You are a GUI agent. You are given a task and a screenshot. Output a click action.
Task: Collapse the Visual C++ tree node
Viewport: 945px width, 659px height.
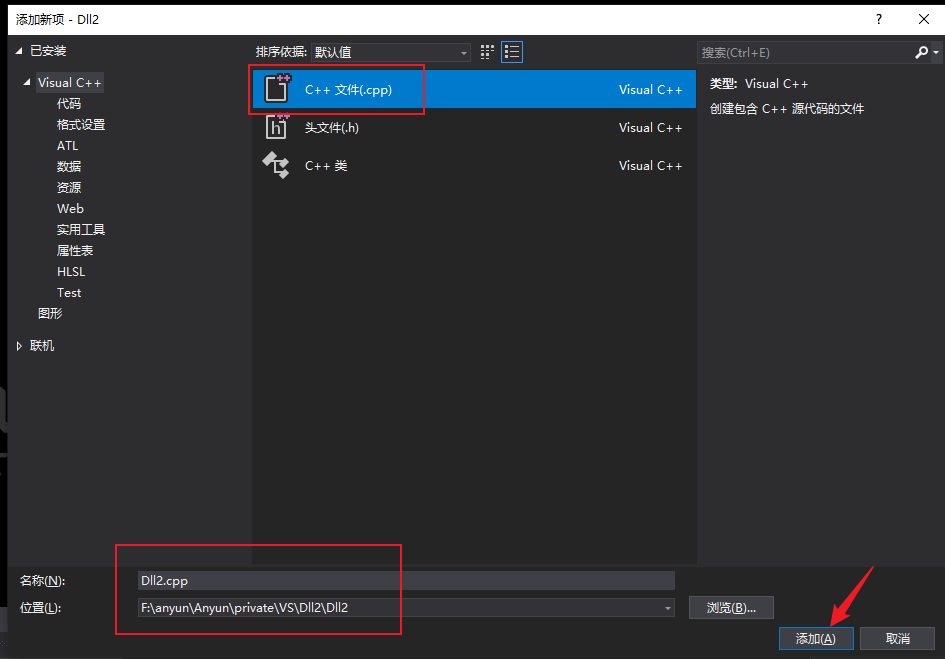27,82
